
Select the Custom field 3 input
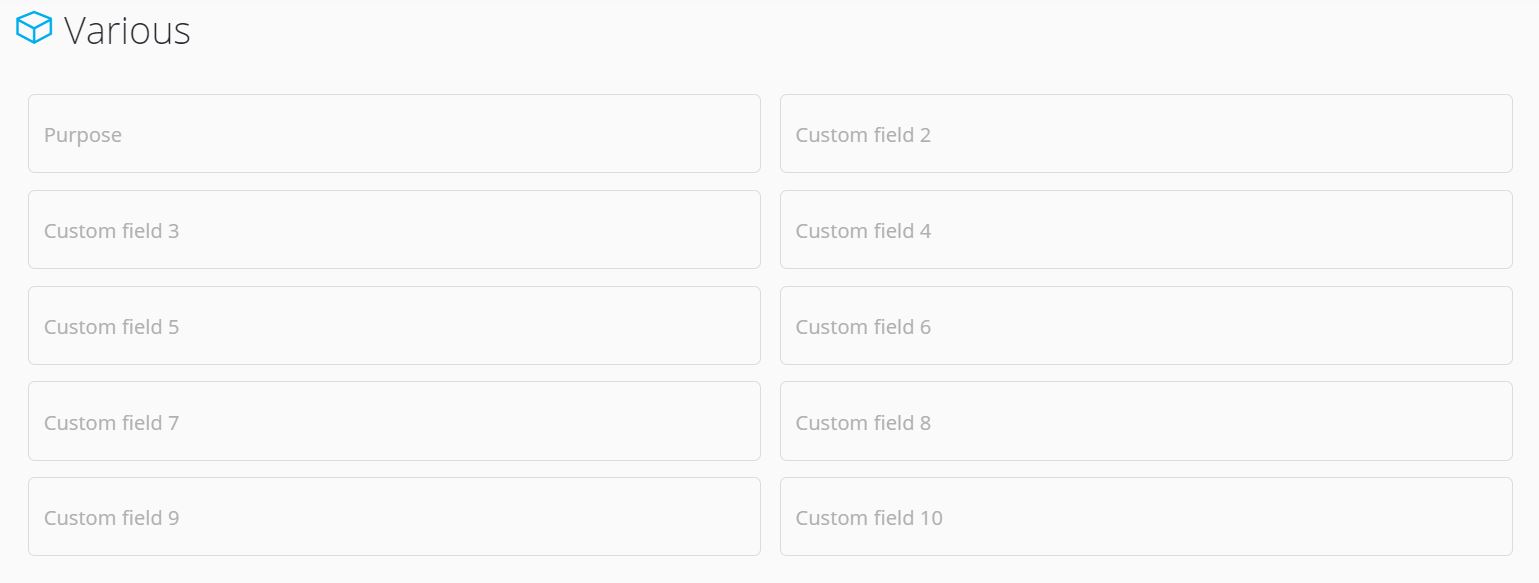(x=394, y=230)
